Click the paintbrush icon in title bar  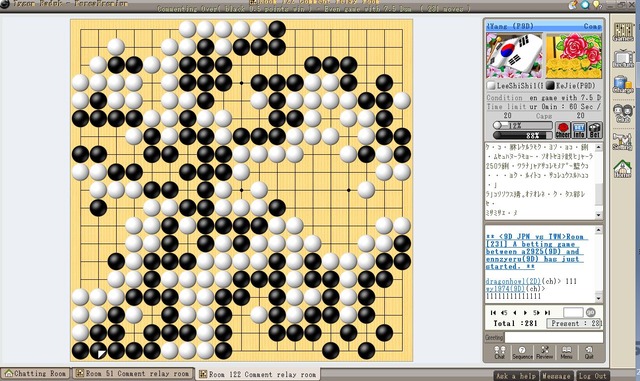pyautogui.click(x=573, y=4)
